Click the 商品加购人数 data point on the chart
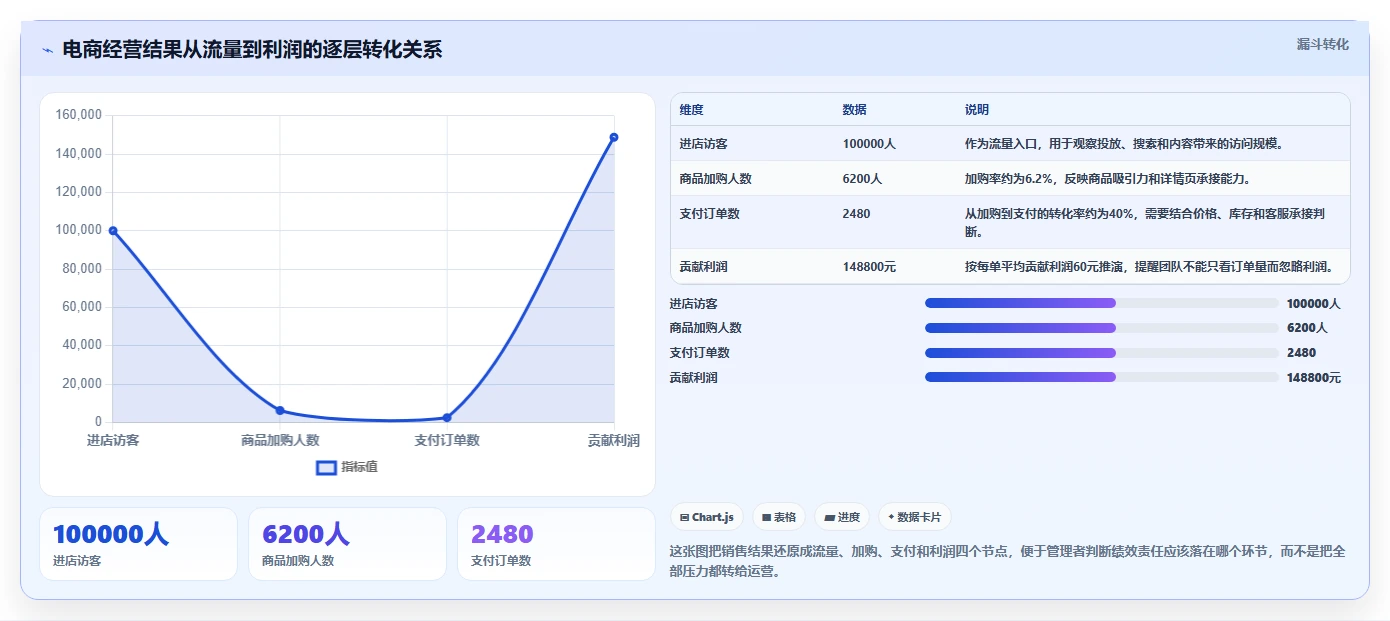Viewport: 1390px width, 621px height. pyautogui.click(x=280, y=410)
